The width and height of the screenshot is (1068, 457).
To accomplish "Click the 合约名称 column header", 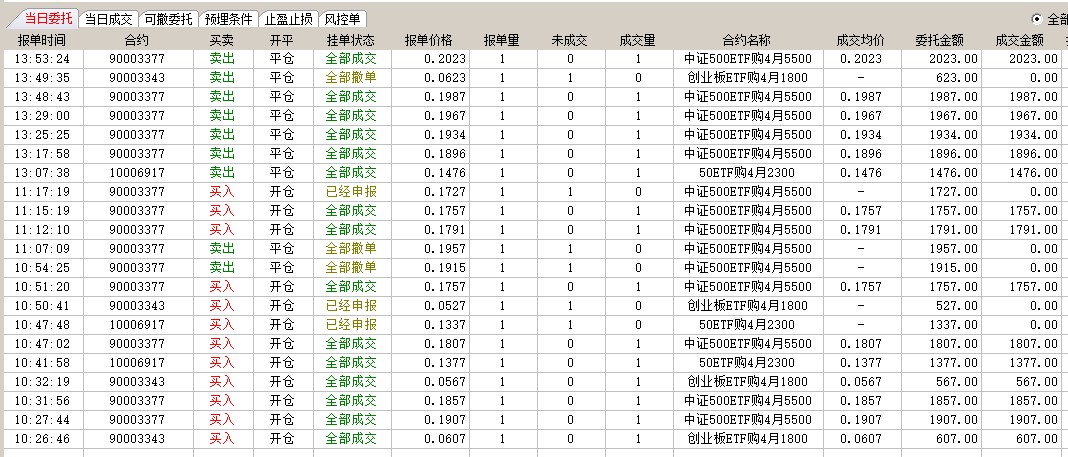I will coord(747,40).
